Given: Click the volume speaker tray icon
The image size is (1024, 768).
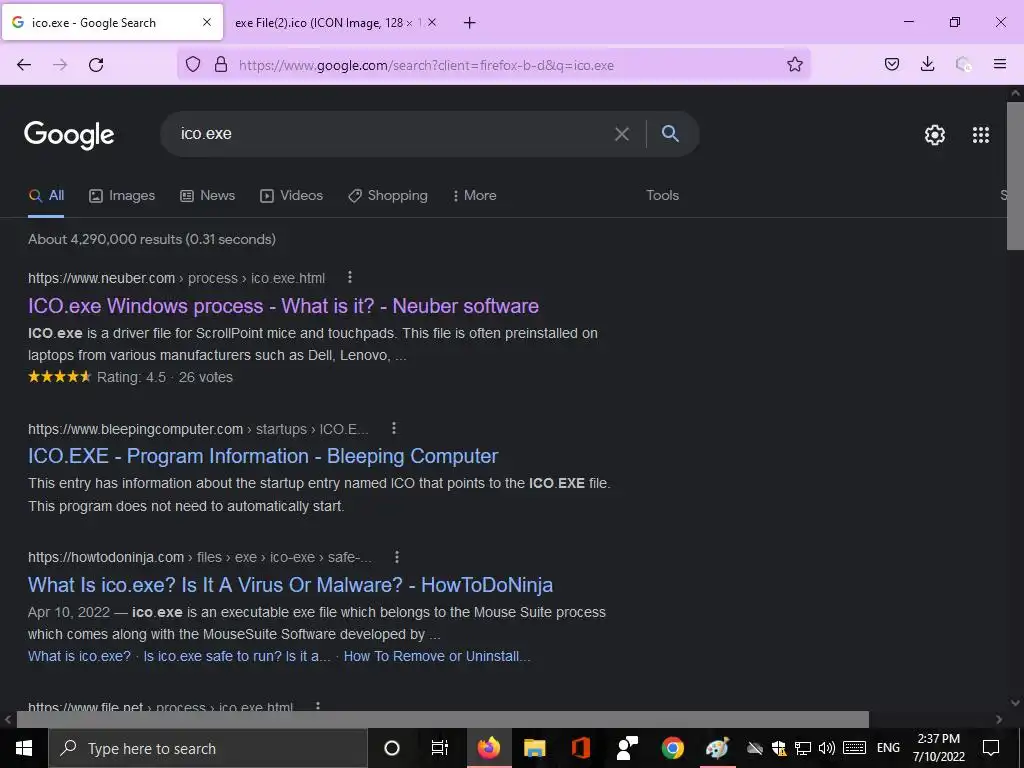Looking at the screenshot, I should 826,748.
